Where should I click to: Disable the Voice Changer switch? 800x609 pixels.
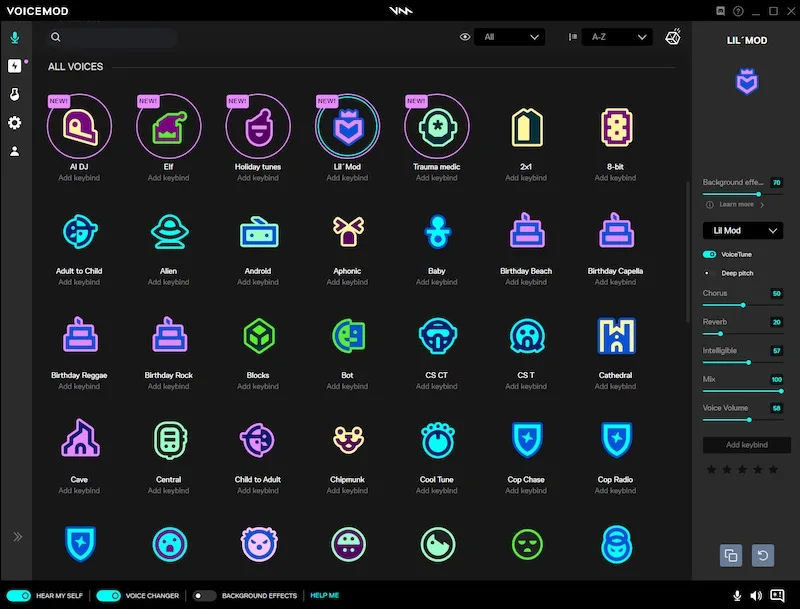109,595
